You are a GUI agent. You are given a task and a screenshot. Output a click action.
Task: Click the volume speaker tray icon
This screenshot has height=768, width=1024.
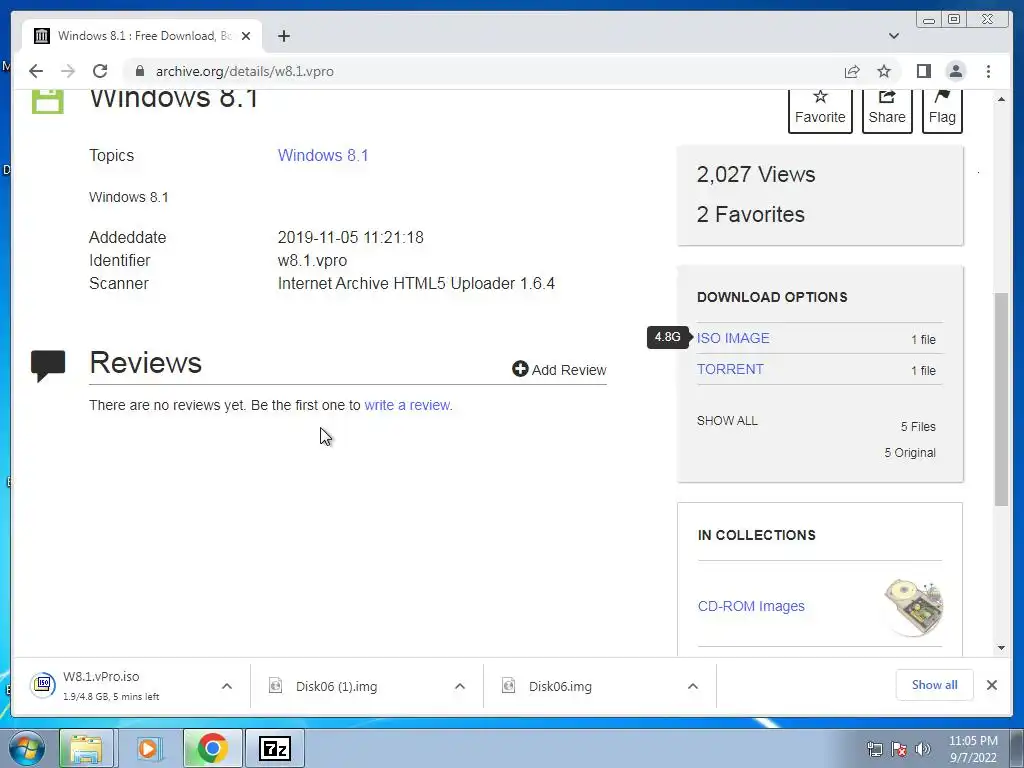(923, 748)
